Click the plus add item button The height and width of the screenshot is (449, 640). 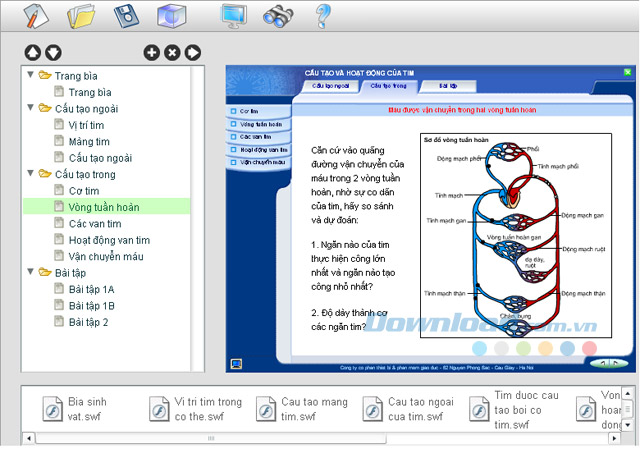(152, 52)
